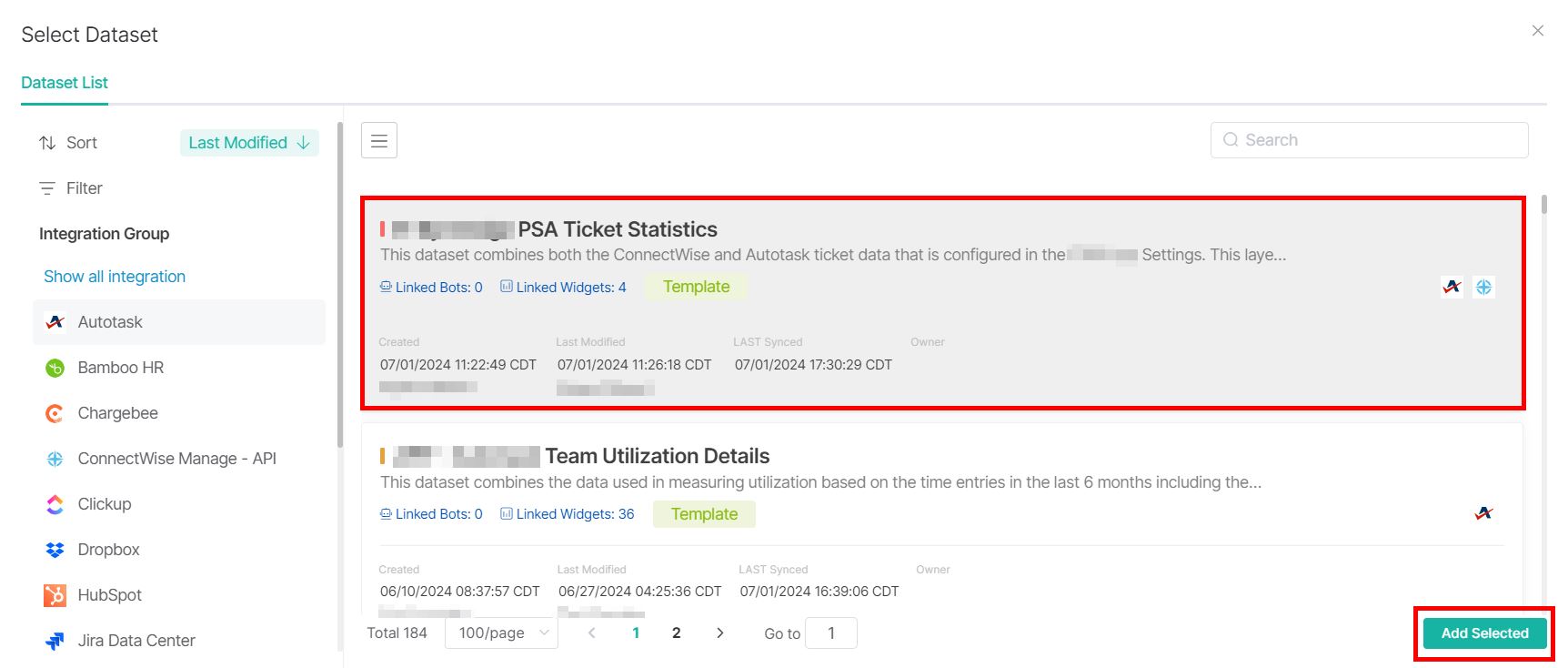Click the Go to page number field

pos(831,633)
